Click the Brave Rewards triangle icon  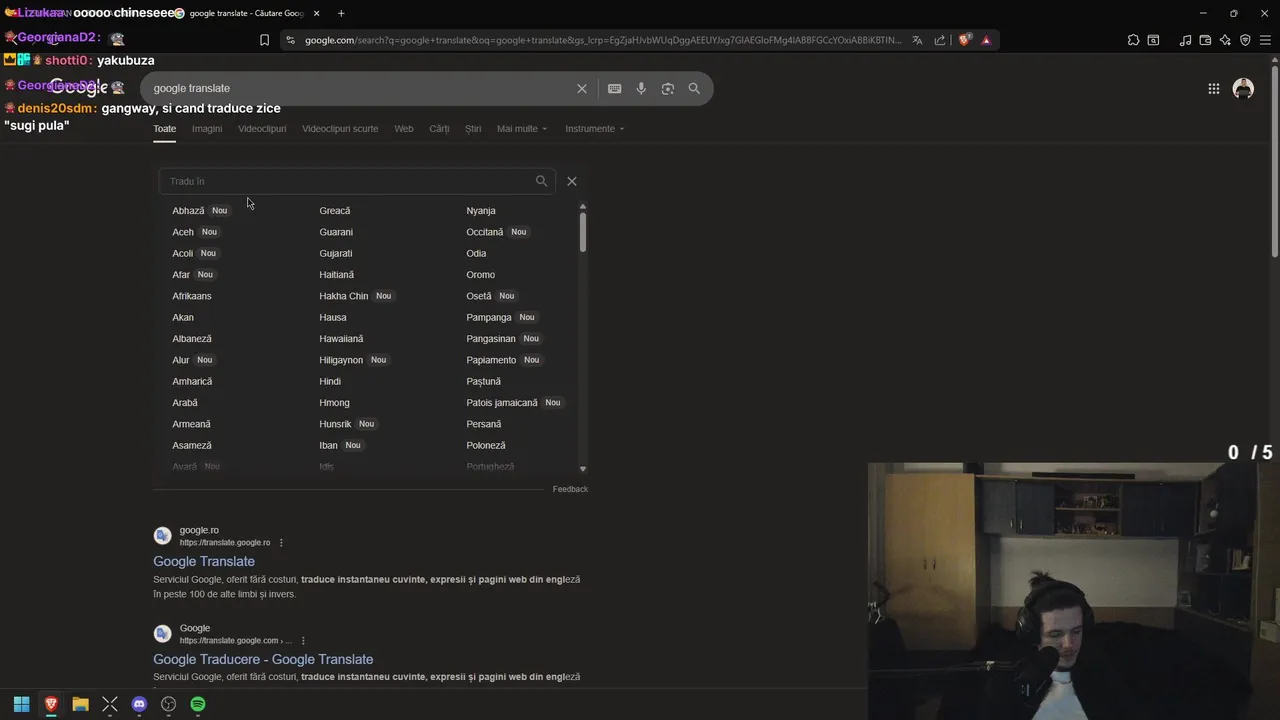tap(986, 40)
